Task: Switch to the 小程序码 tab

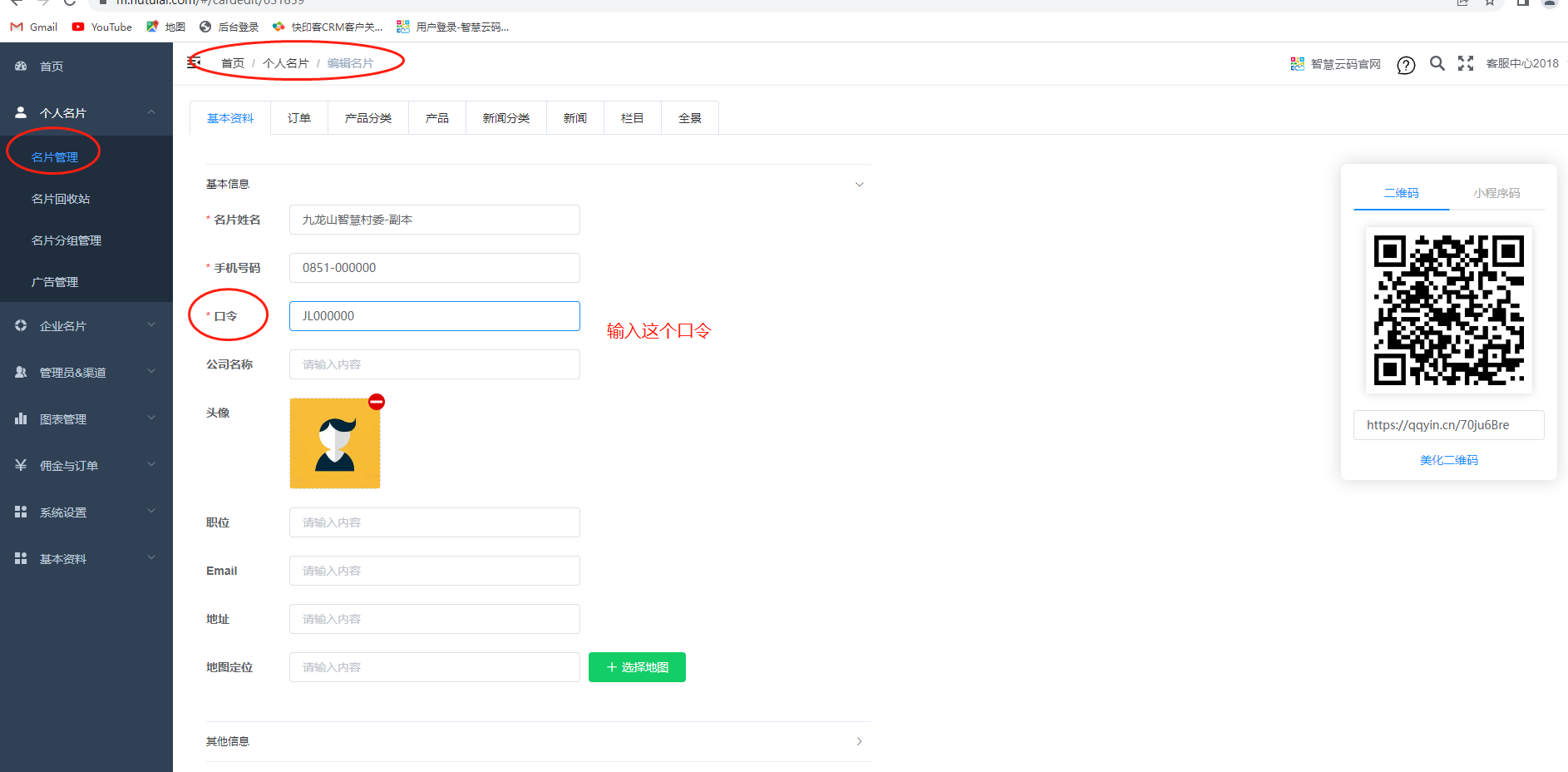Action: [1497, 193]
